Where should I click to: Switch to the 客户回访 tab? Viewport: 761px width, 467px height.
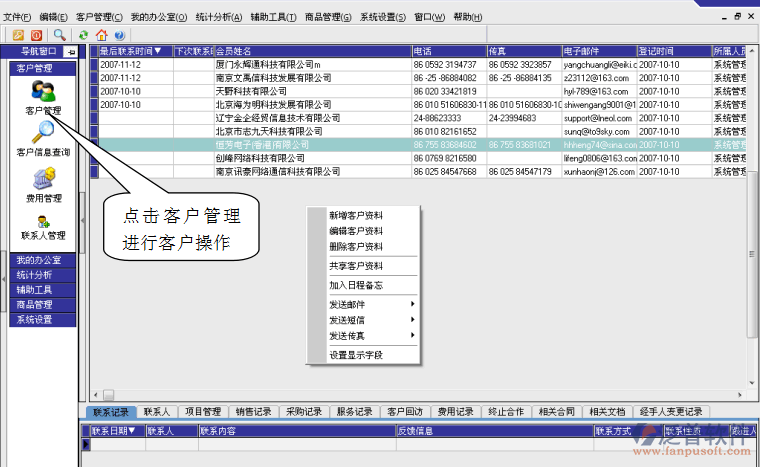pos(406,411)
